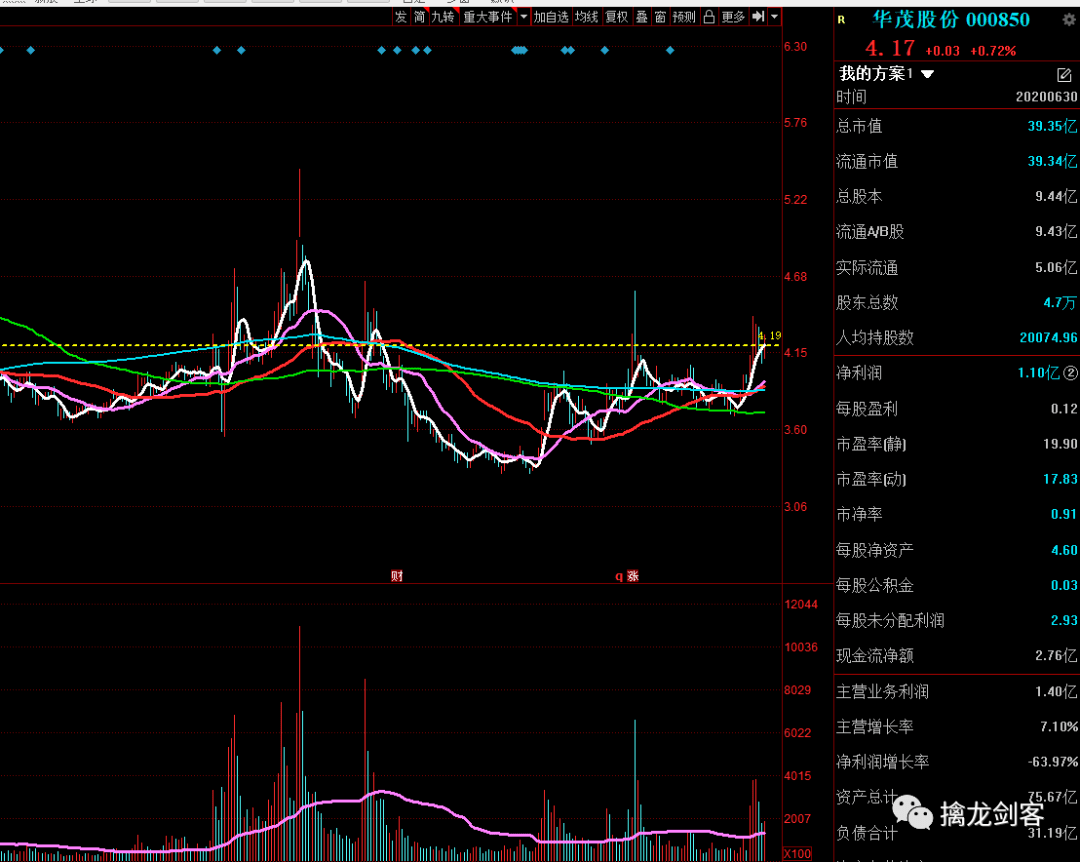Click the 加自选 button
The width and height of the screenshot is (1080, 862).
551,17
